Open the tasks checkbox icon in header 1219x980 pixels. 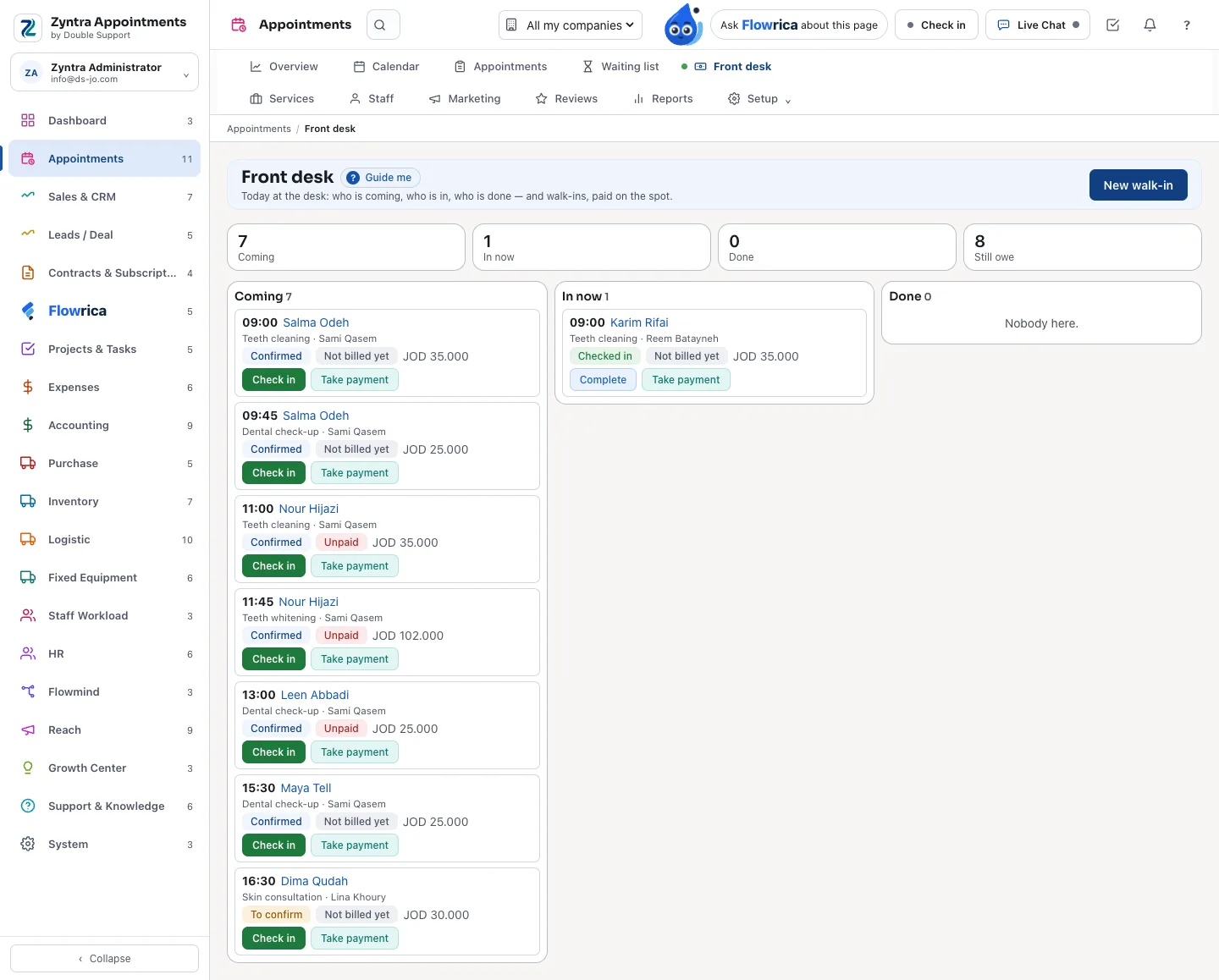pyautogui.click(x=1113, y=25)
